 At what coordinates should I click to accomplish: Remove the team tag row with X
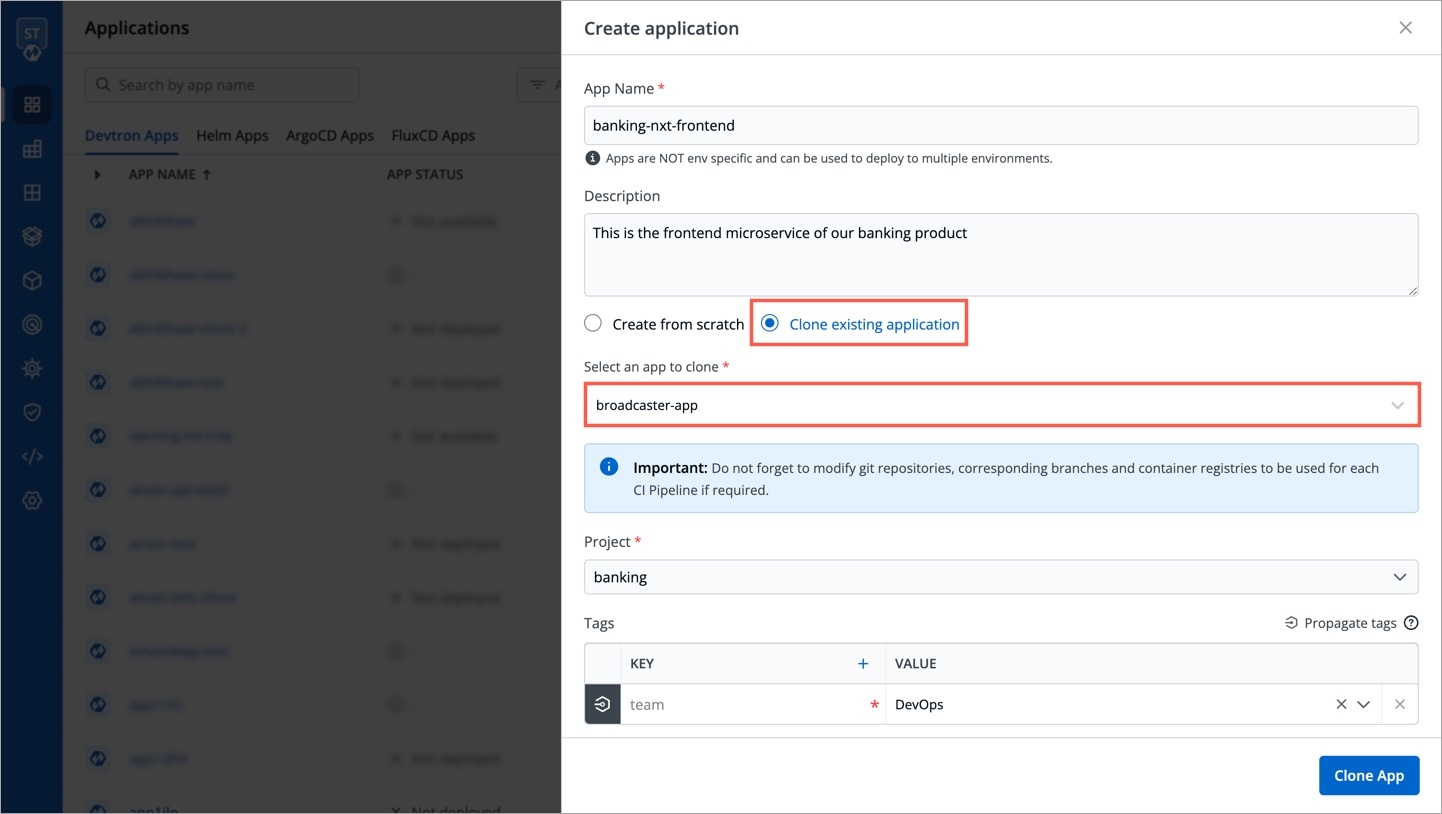pyautogui.click(x=1399, y=705)
